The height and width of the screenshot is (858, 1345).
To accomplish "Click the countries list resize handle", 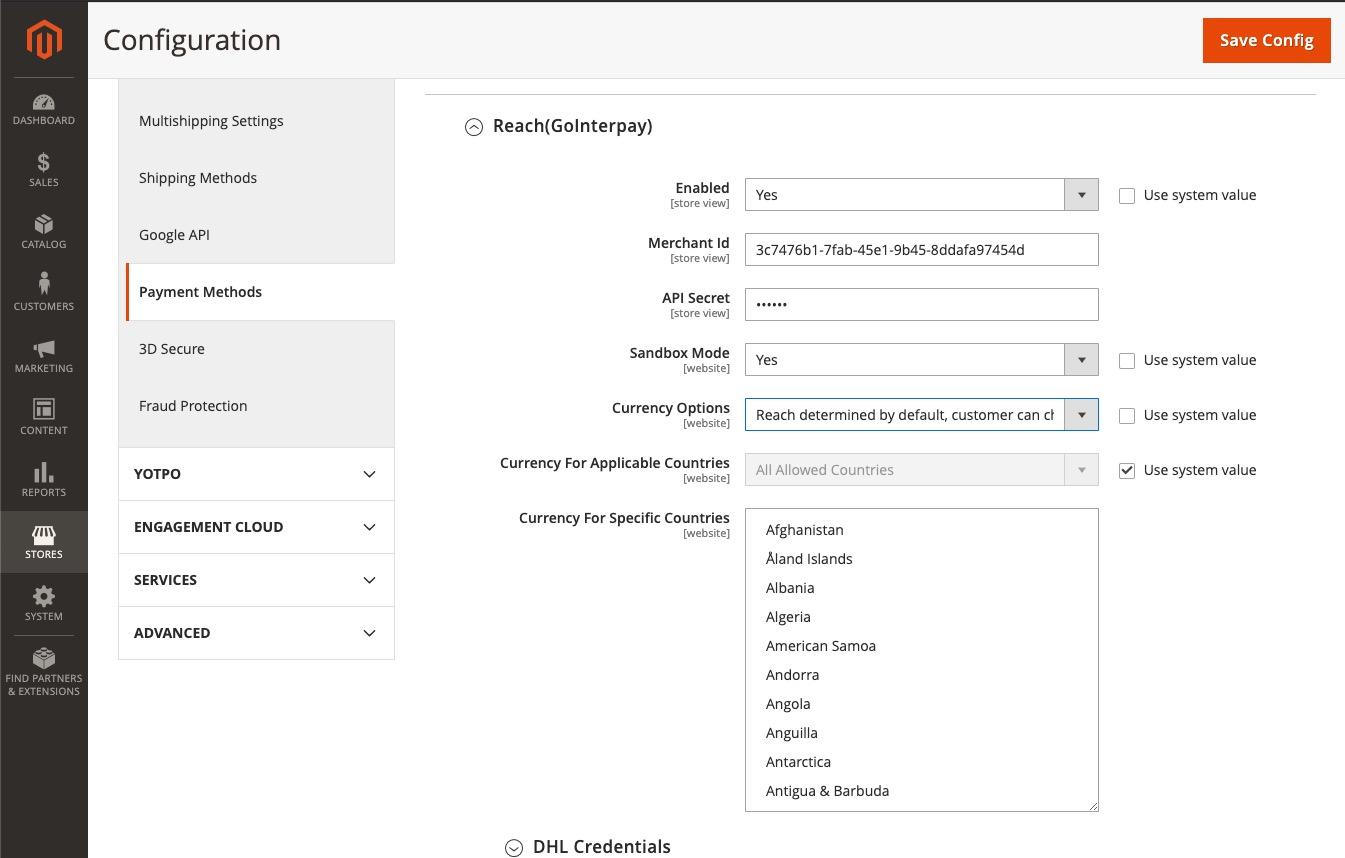I will (1092, 805).
